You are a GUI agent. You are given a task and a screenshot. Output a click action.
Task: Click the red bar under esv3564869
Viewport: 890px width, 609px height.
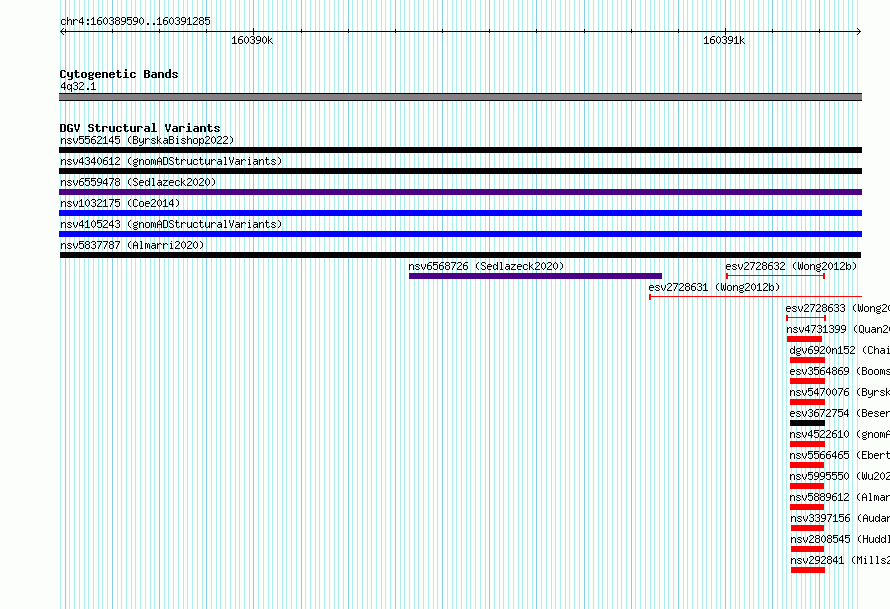[807, 381]
